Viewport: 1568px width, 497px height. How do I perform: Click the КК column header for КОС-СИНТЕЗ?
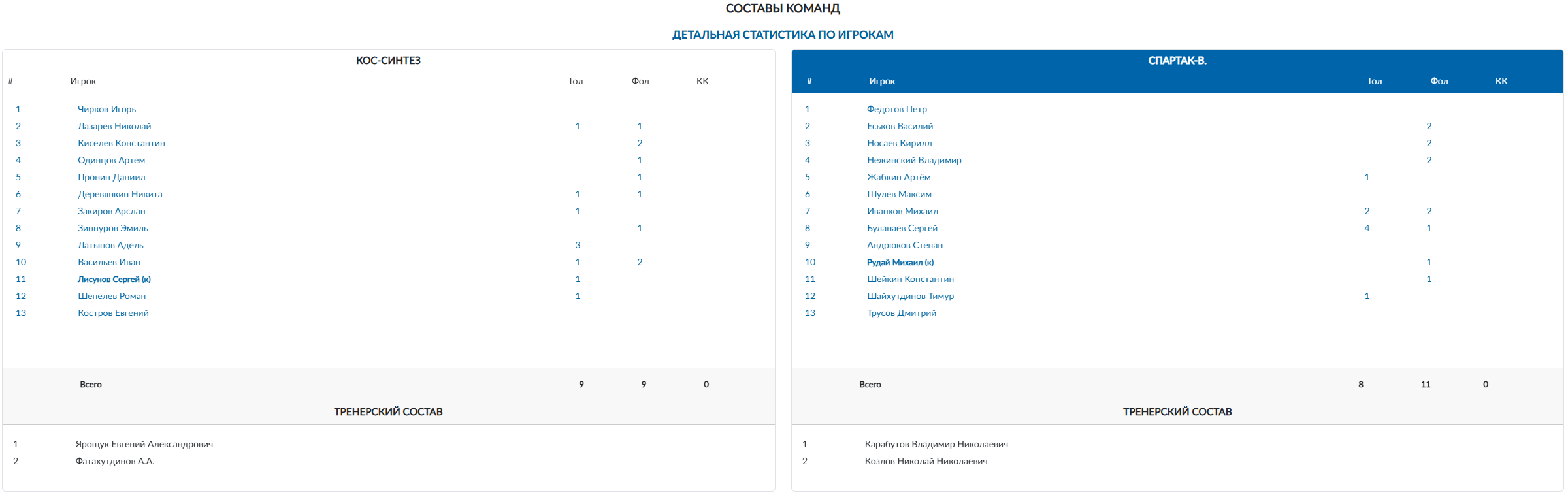pyautogui.click(x=702, y=81)
